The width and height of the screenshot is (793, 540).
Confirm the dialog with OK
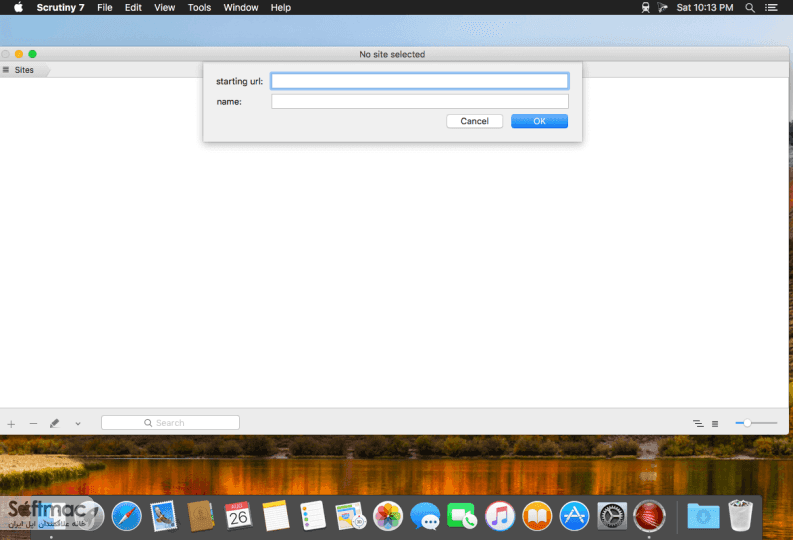(539, 121)
